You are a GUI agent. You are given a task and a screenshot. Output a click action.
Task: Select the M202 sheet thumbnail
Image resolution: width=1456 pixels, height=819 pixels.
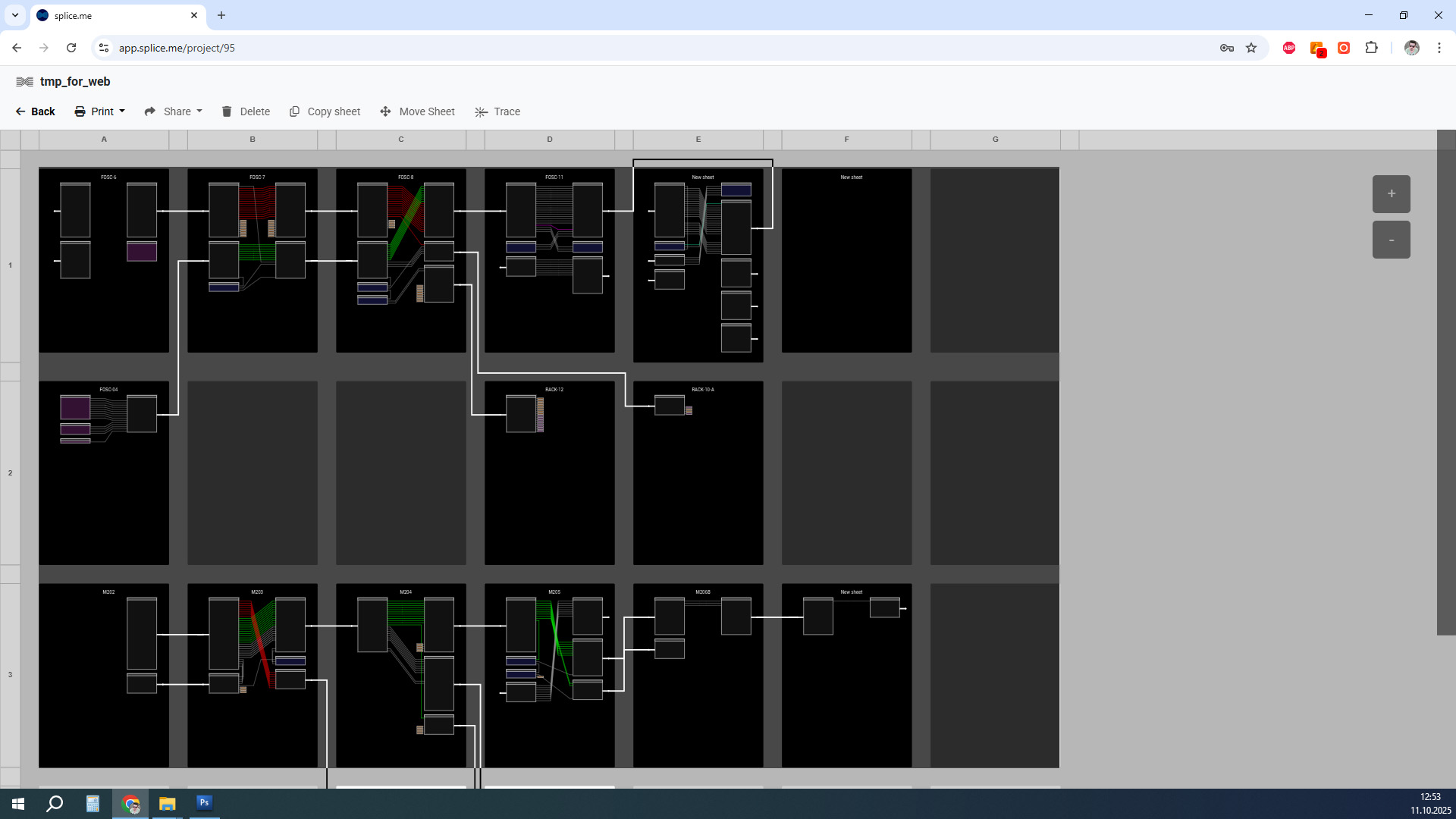coord(104,675)
